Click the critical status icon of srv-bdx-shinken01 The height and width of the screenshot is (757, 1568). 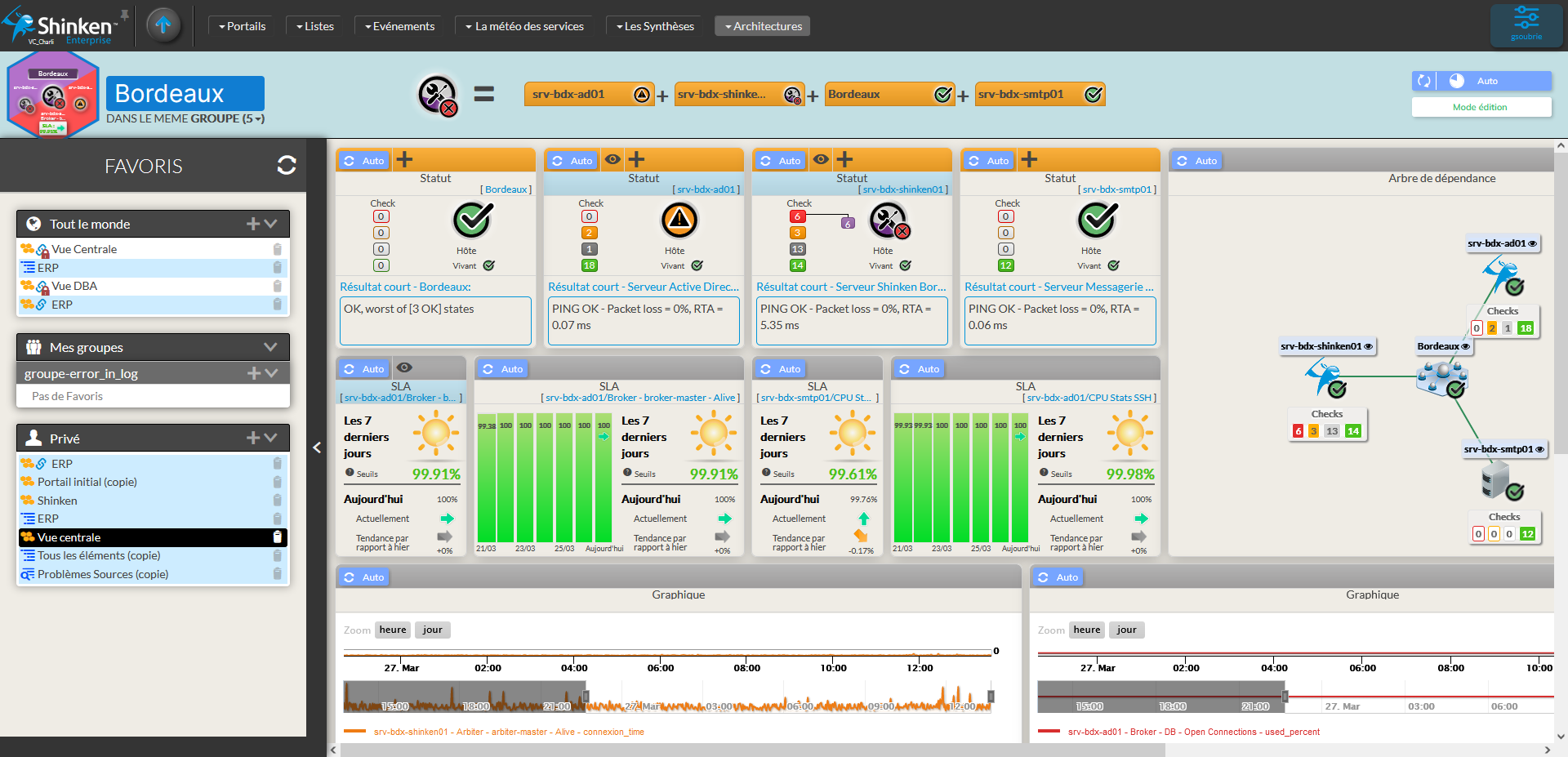(889, 220)
